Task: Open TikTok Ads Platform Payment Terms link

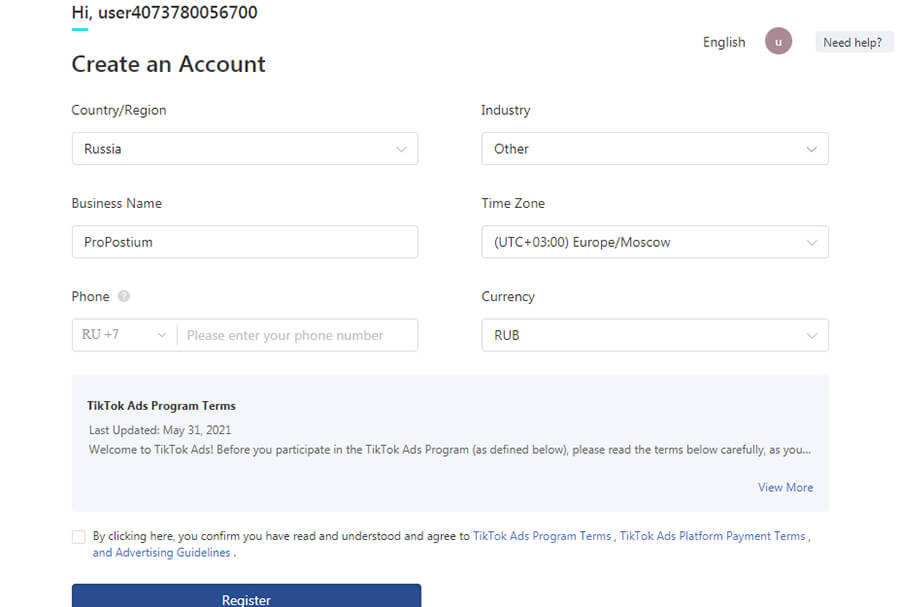Action: point(712,536)
